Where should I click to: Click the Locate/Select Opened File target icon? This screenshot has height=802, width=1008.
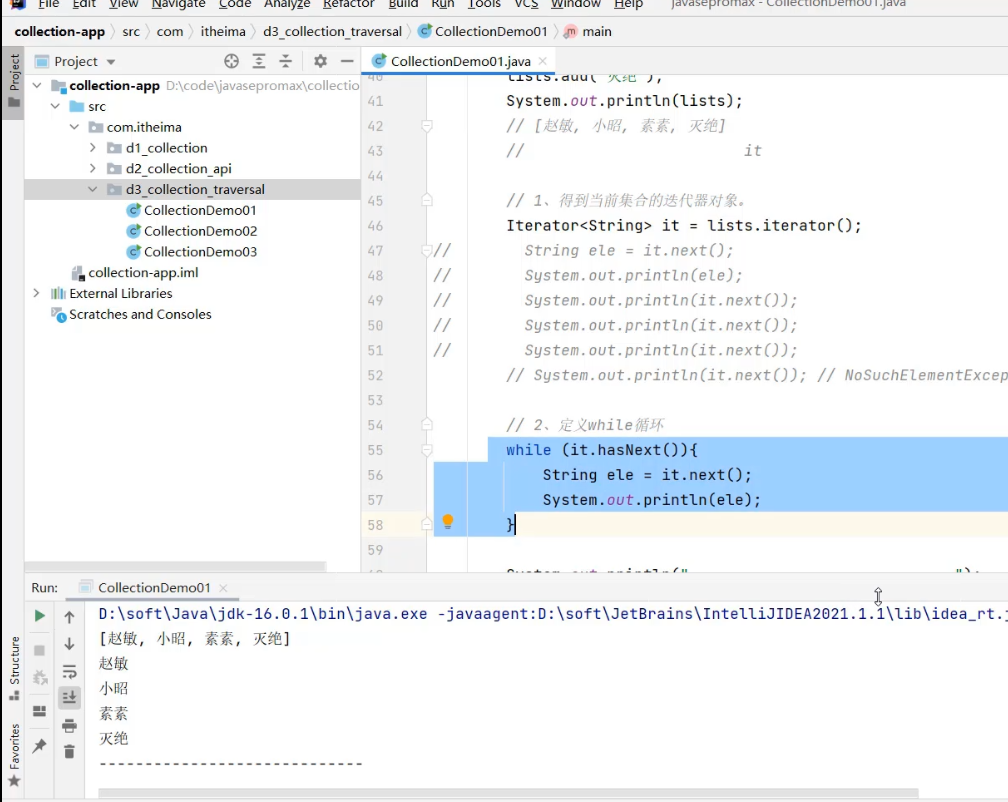point(231,61)
